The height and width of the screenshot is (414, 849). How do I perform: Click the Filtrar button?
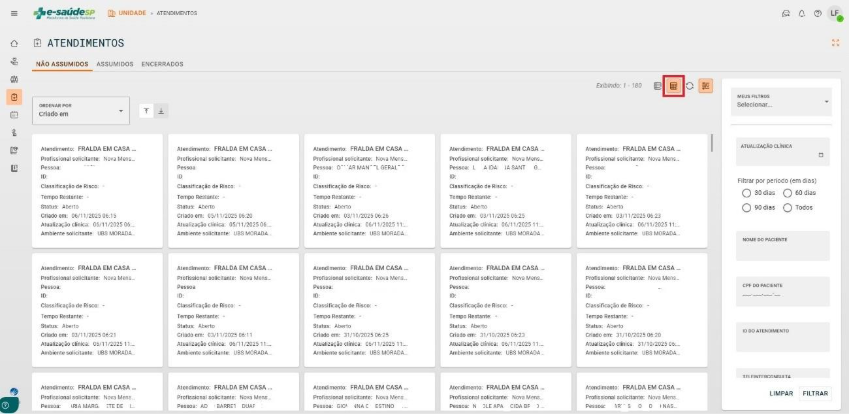[815, 393]
